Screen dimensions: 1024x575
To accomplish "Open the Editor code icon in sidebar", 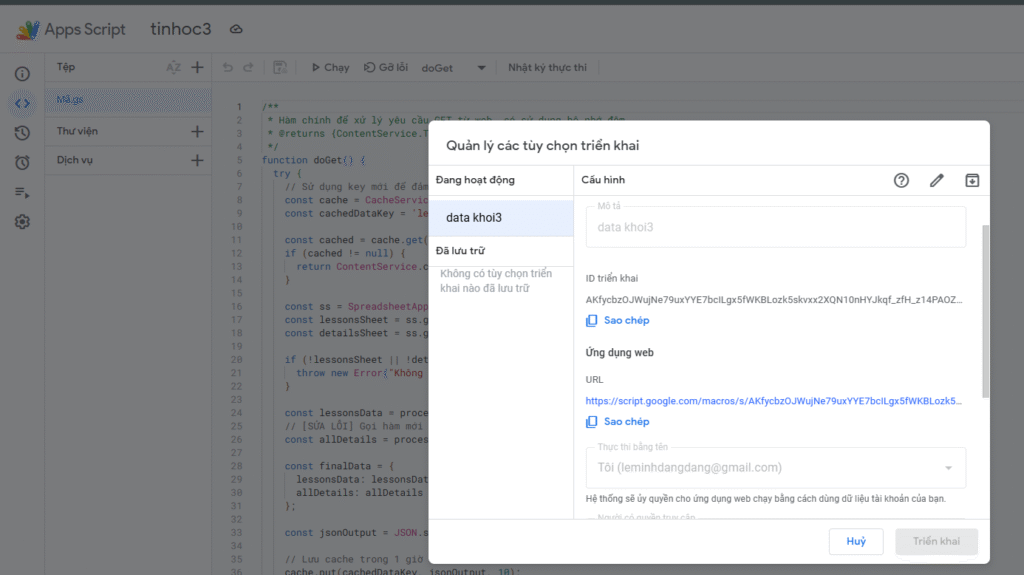I will pos(22,103).
